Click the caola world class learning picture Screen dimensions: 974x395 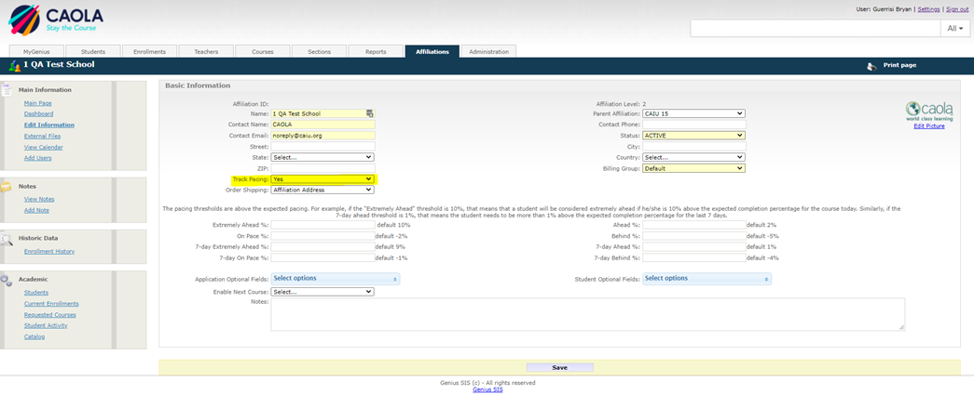pyautogui.click(x=929, y=112)
